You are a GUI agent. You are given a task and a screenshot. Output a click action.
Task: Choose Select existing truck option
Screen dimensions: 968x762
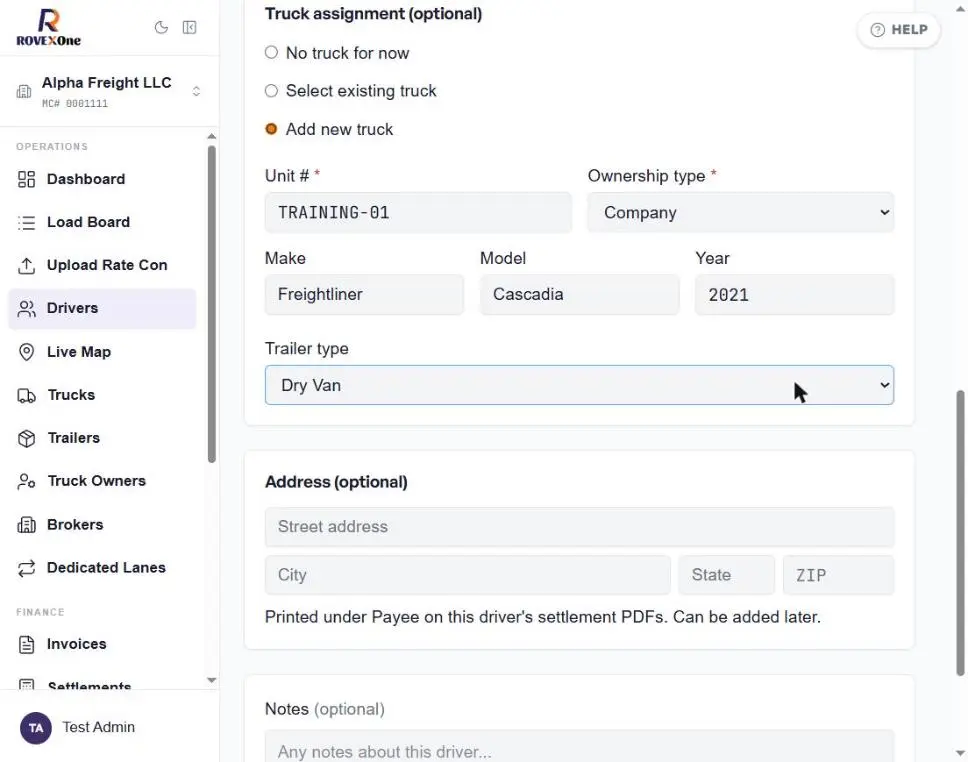(x=271, y=91)
